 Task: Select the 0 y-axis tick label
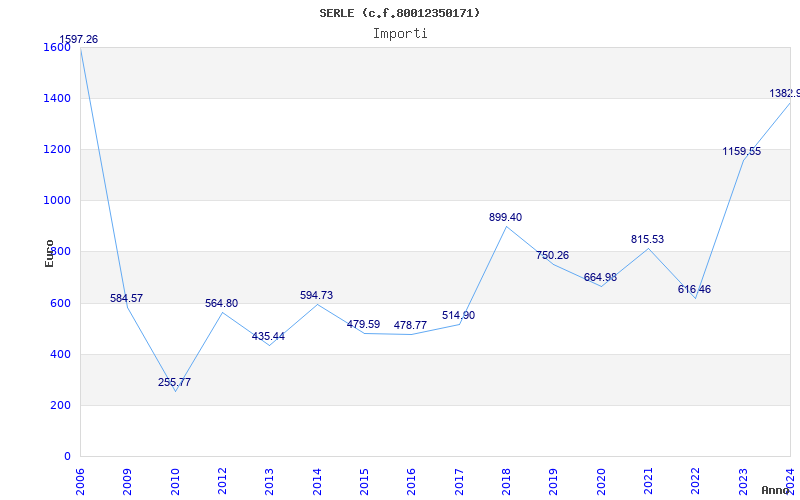click(x=67, y=456)
